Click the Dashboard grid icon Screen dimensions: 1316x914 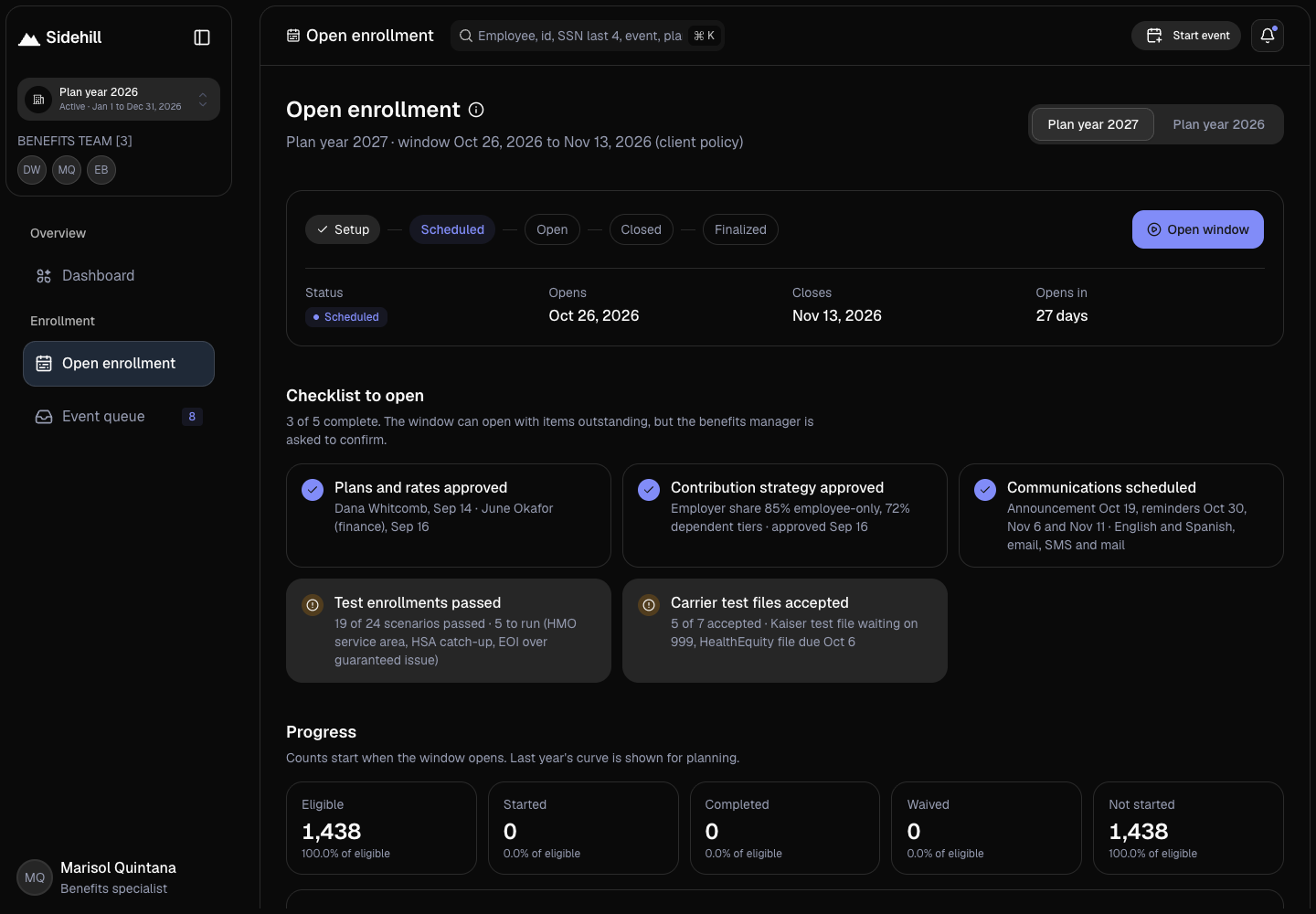(x=44, y=276)
